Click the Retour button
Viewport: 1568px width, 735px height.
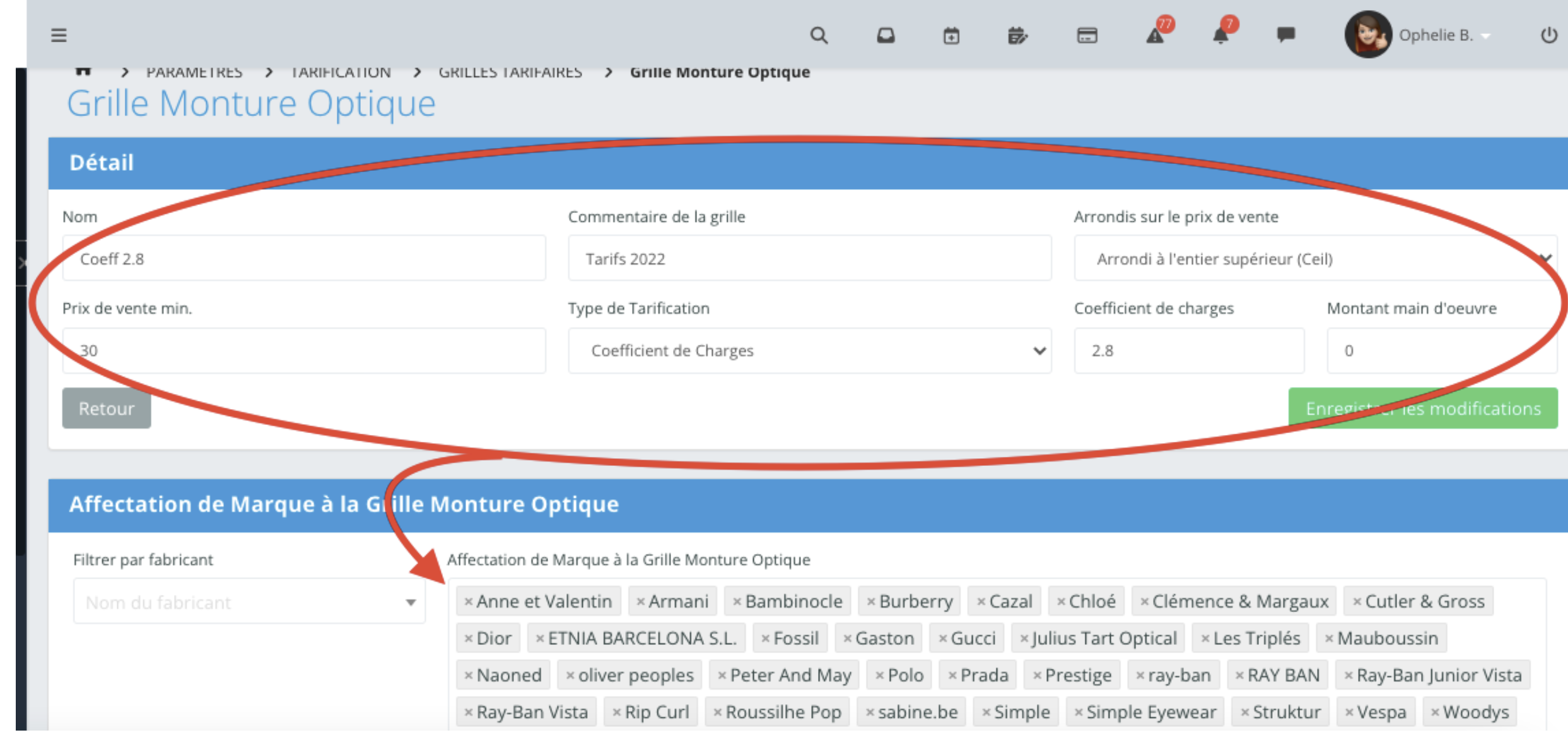coord(106,408)
